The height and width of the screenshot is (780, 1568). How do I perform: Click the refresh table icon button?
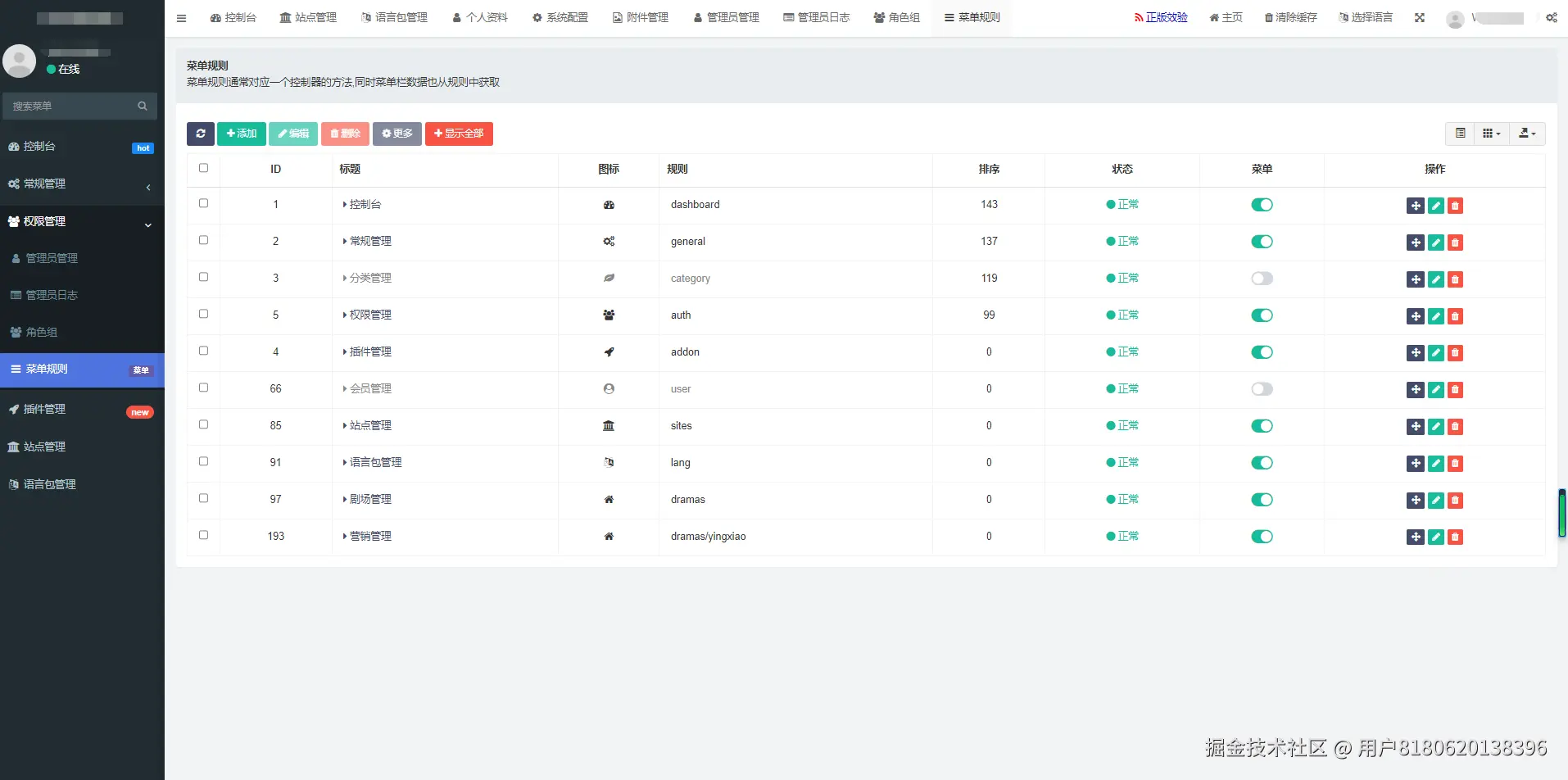[201, 134]
